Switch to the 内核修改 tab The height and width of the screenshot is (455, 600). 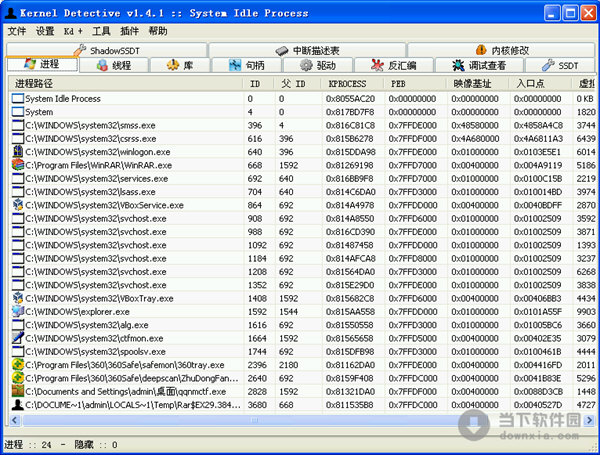pyautogui.click(x=501, y=50)
